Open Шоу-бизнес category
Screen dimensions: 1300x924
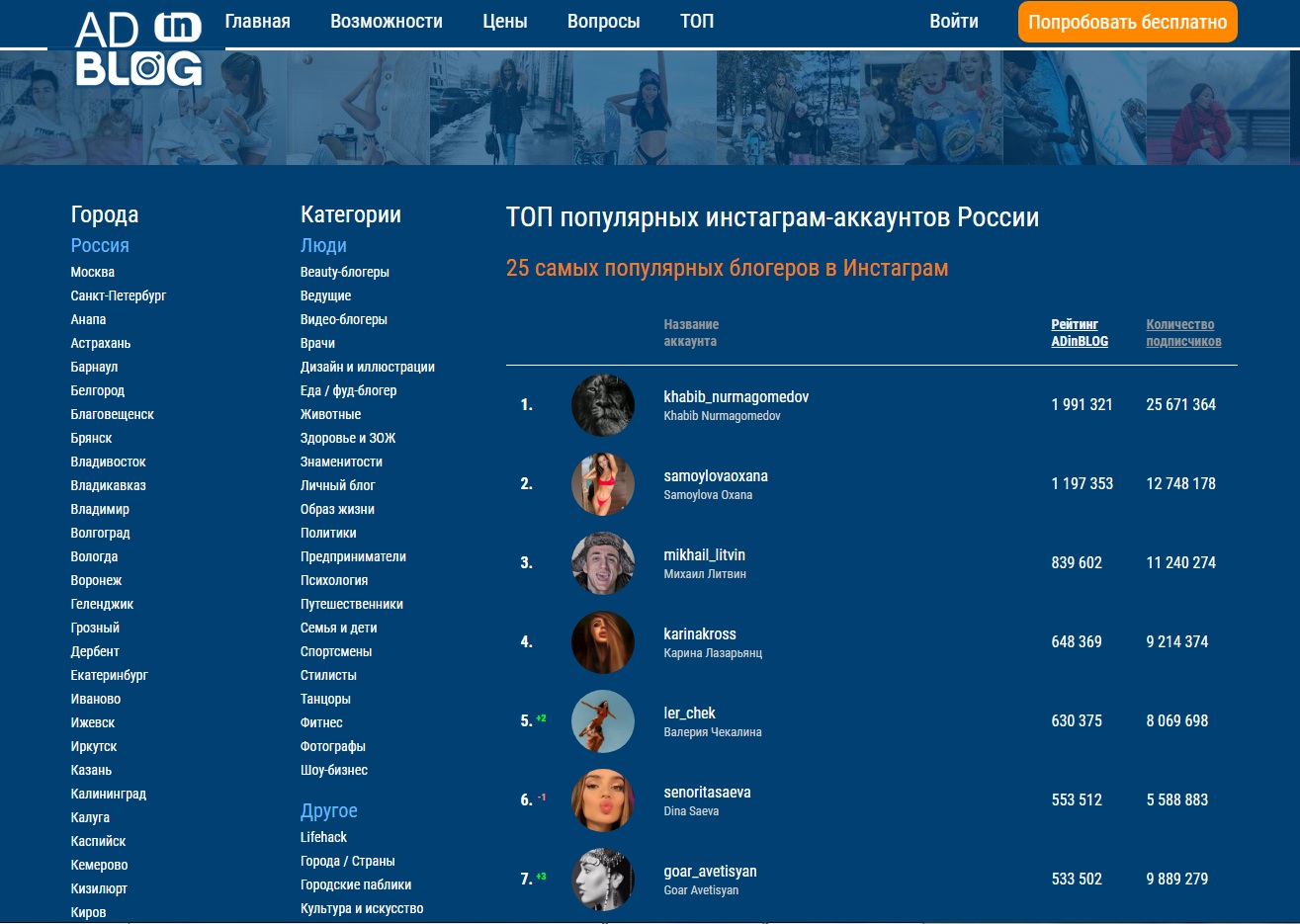pos(334,770)
